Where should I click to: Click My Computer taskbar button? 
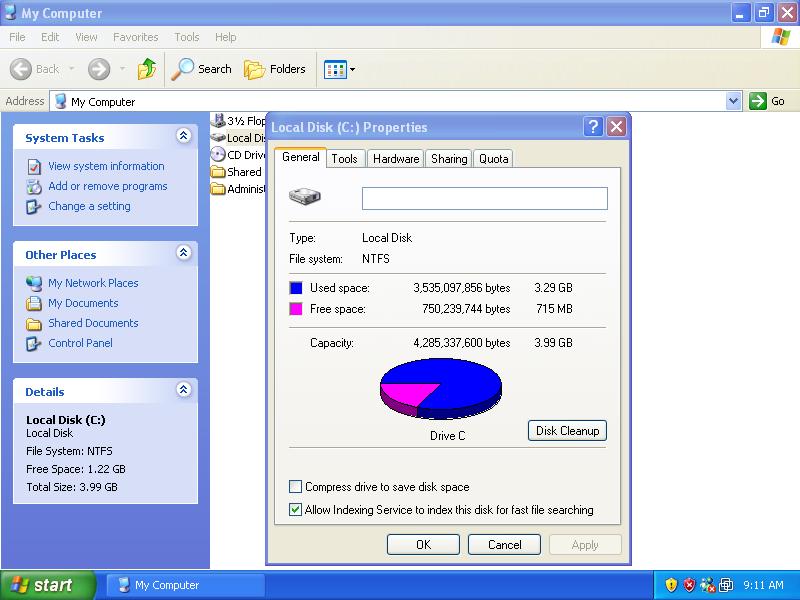coord(186,585)
